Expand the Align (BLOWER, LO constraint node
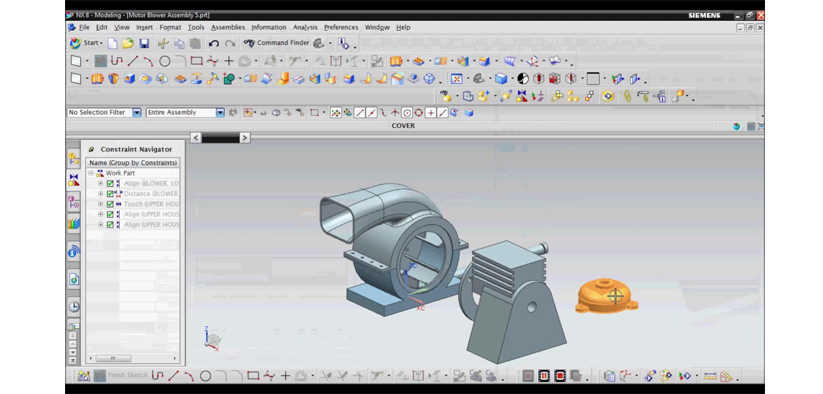Image resolution: width=823 pixels, height=394 pixels. point(100,184)
